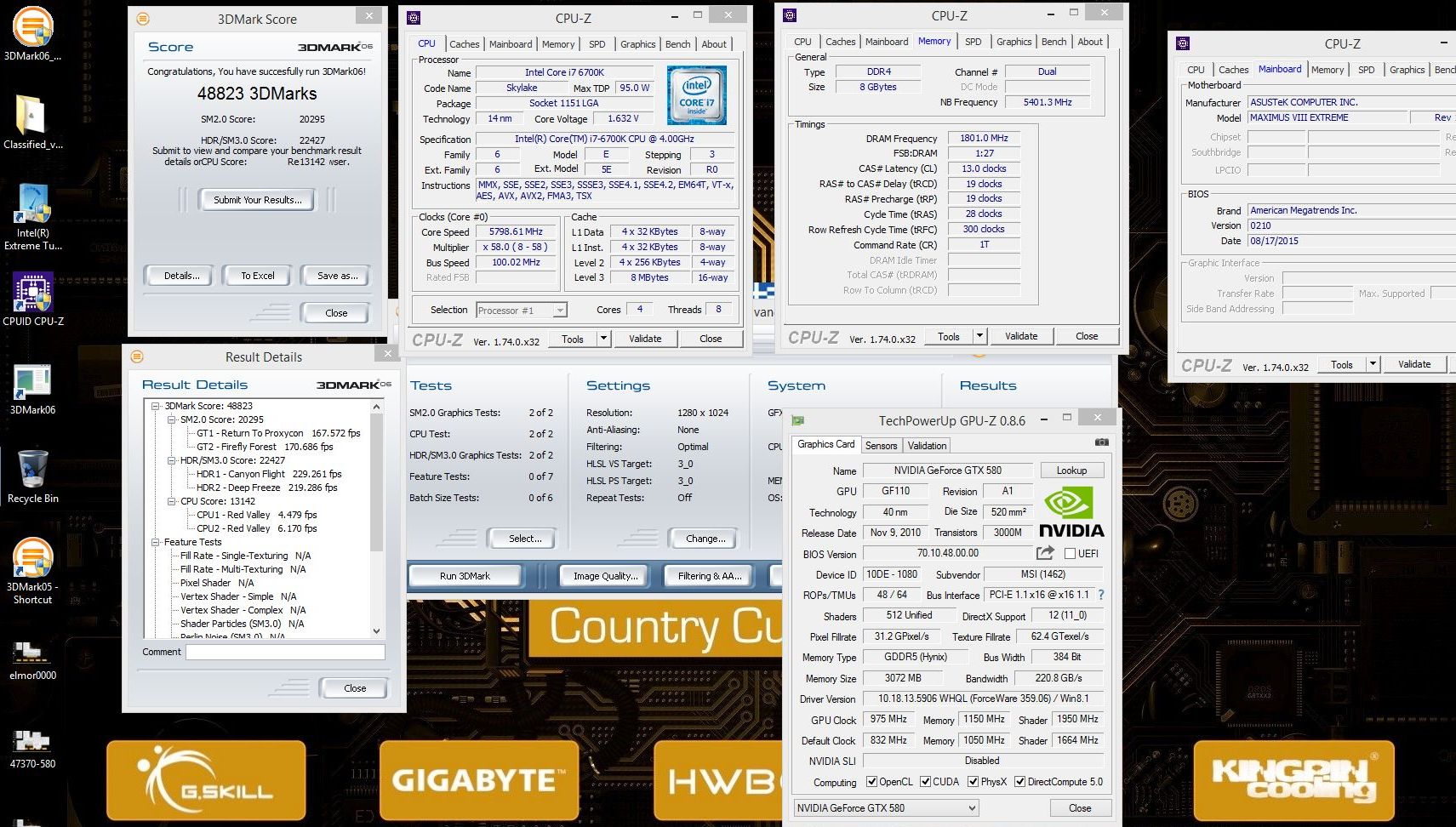Viewport: 1456px width, 827px height.
Task: Click Details... button in 3DMark Score window
Action: click(181, 276)
